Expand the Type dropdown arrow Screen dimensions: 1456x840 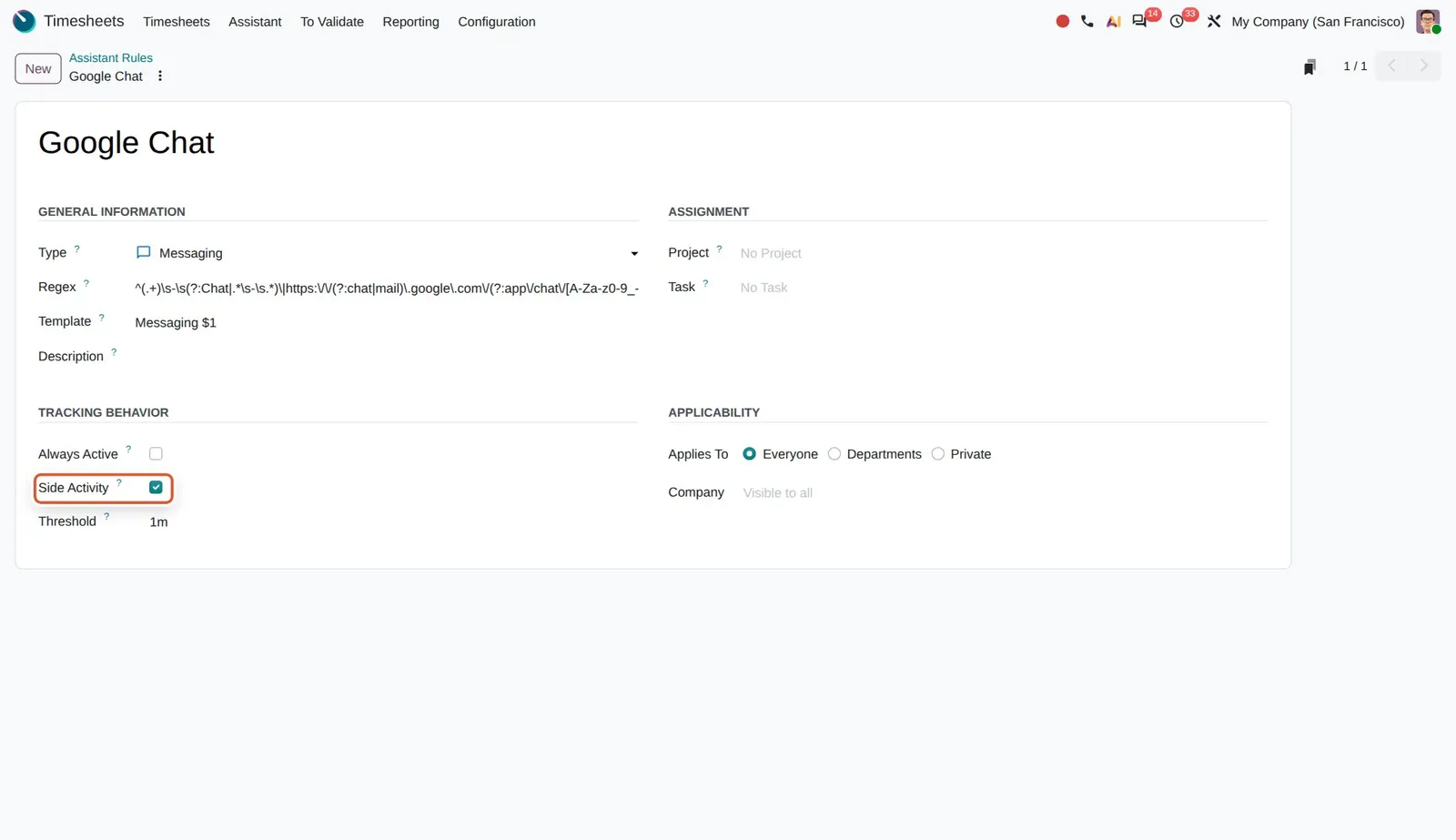pos(634,254)
